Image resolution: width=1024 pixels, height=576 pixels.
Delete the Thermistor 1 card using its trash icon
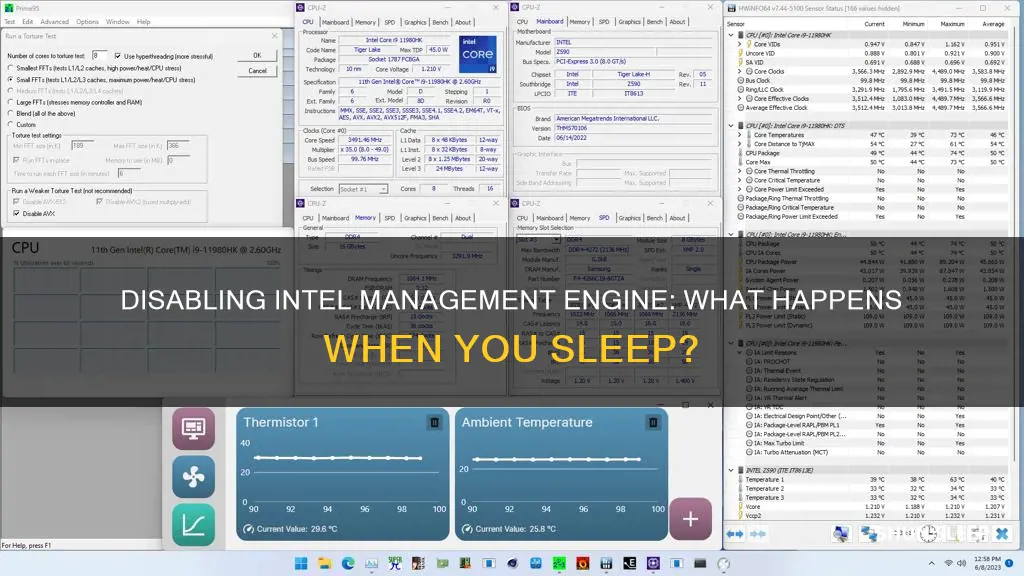tap(434, 423)
